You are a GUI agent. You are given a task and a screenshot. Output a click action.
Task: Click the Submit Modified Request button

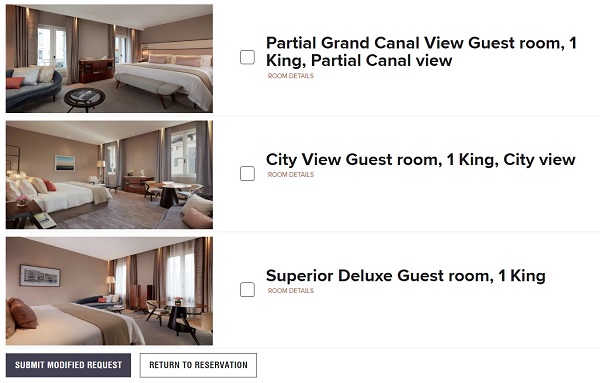[x=68, y=365]
